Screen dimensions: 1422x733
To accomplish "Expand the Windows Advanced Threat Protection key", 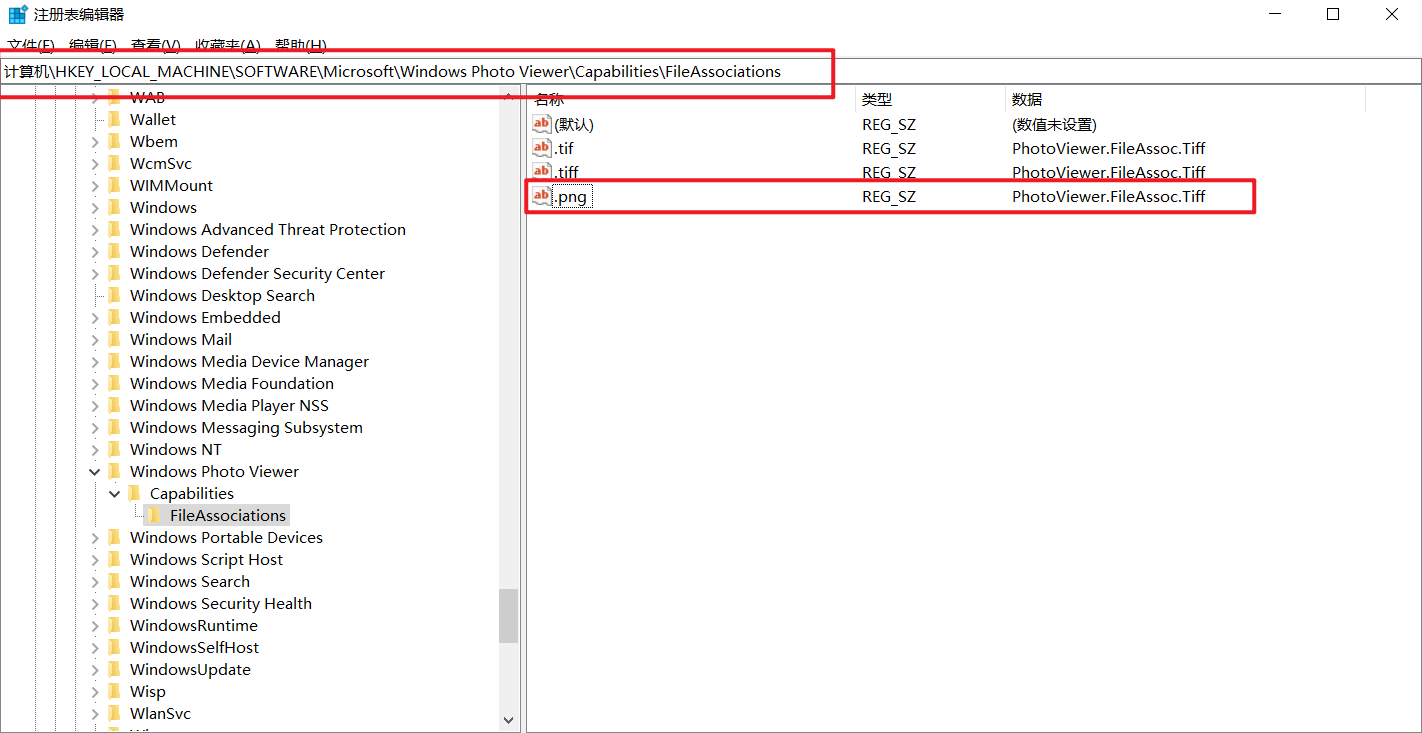I will [x=95, y=229].
